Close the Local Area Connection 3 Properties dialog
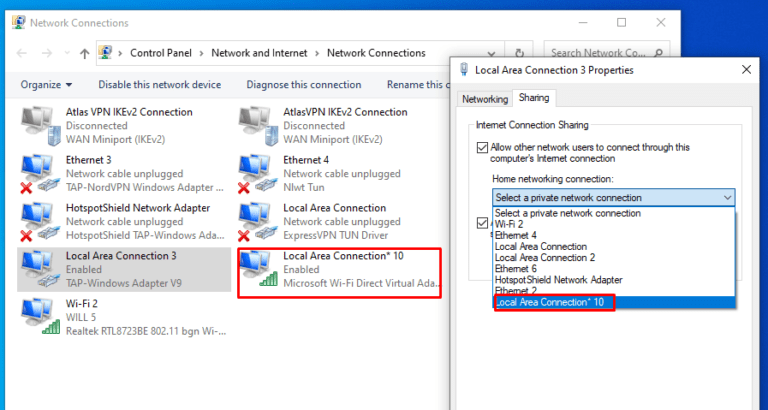Viewport: 768px width, 410px height. point(746,70)
